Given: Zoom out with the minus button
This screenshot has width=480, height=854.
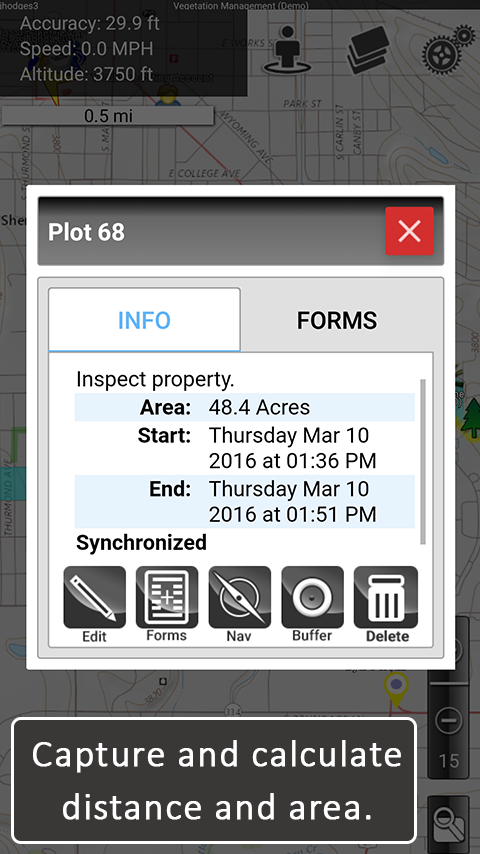Looking at the screenshot, I should click(x=448, y=721).
